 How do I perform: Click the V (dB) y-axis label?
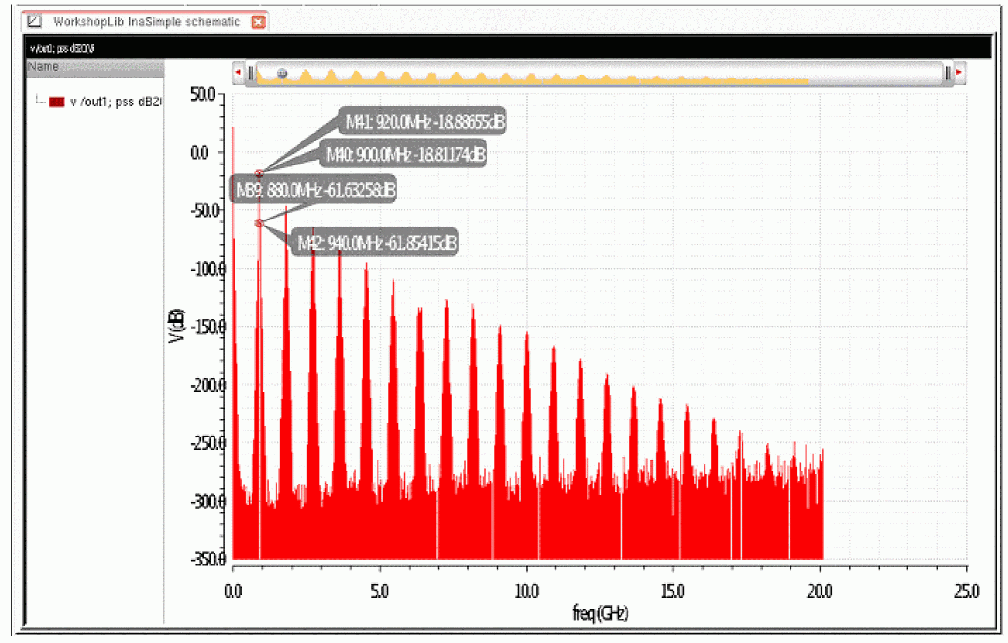[x=176, y=327]
